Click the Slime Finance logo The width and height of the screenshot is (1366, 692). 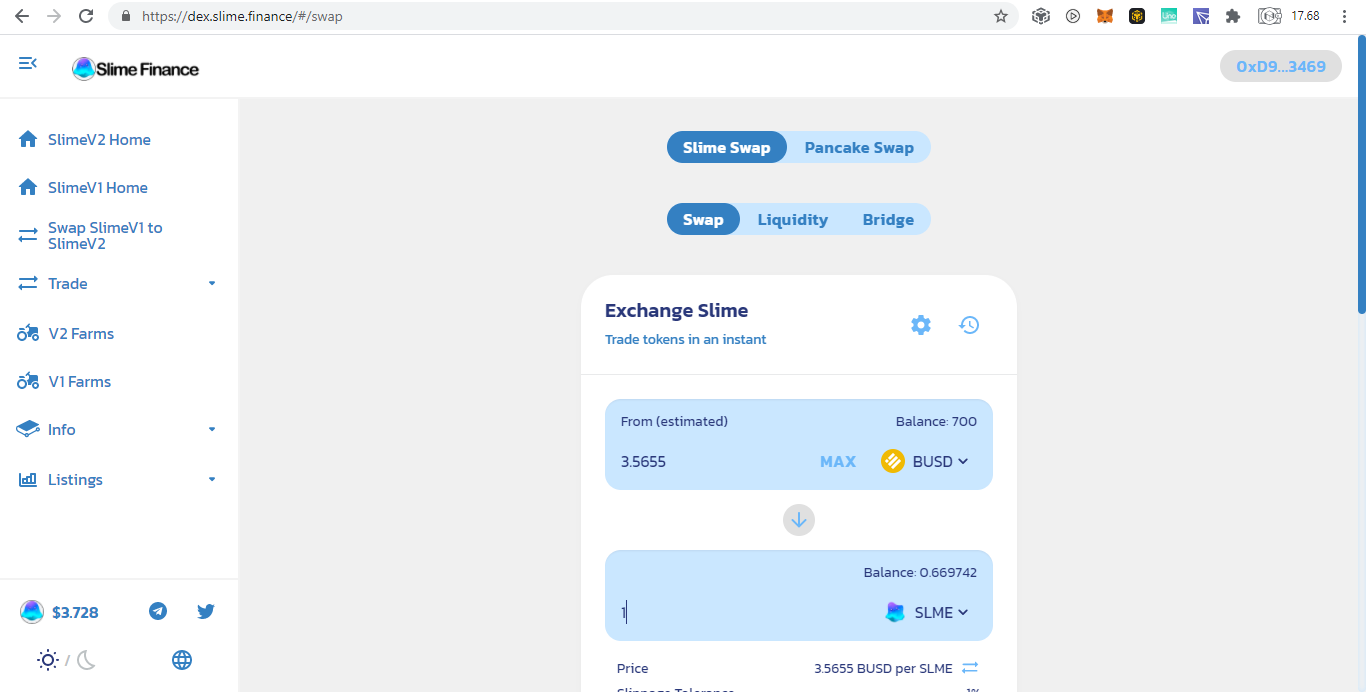point(136,69)
